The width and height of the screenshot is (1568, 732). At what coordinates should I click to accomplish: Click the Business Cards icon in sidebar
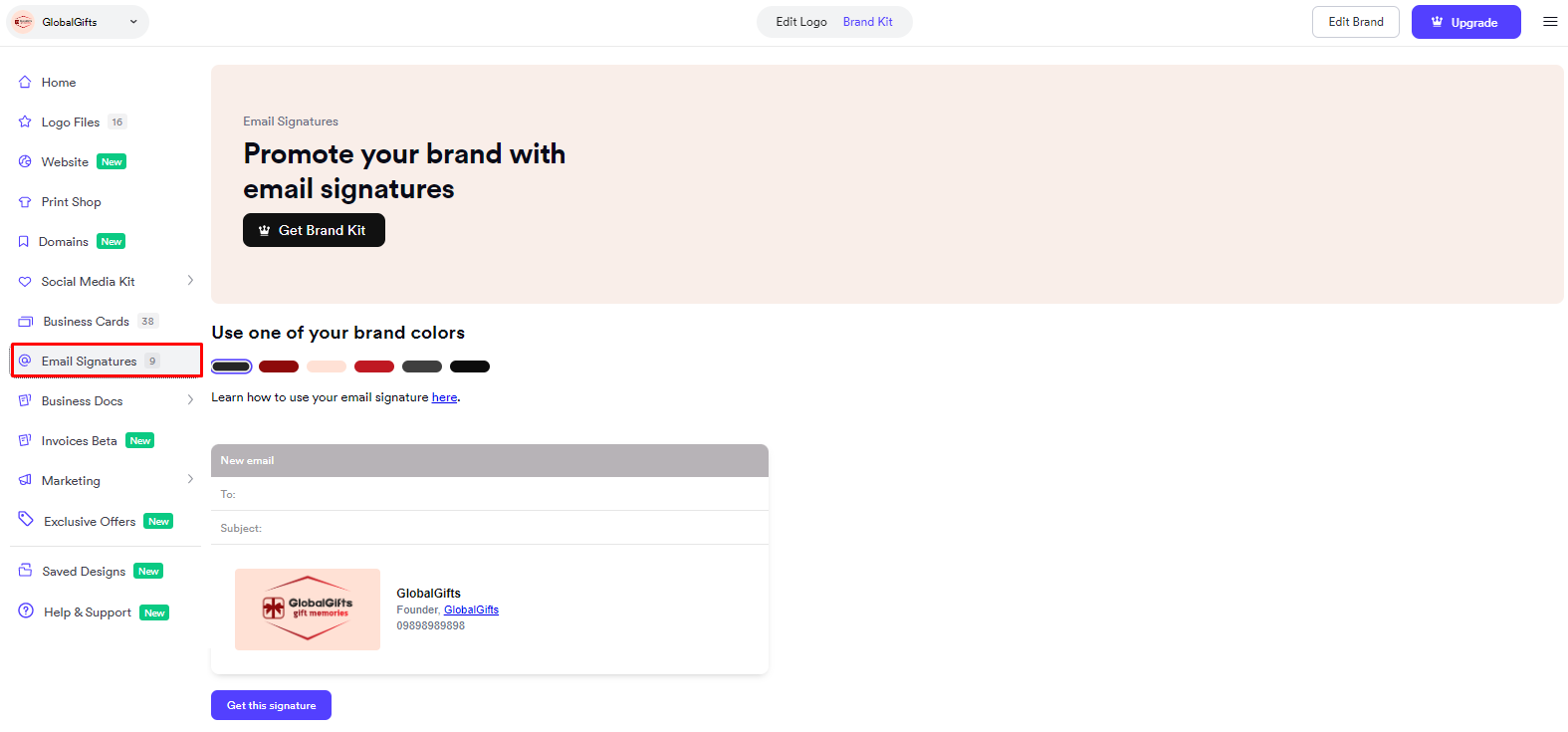click(26, 322)
